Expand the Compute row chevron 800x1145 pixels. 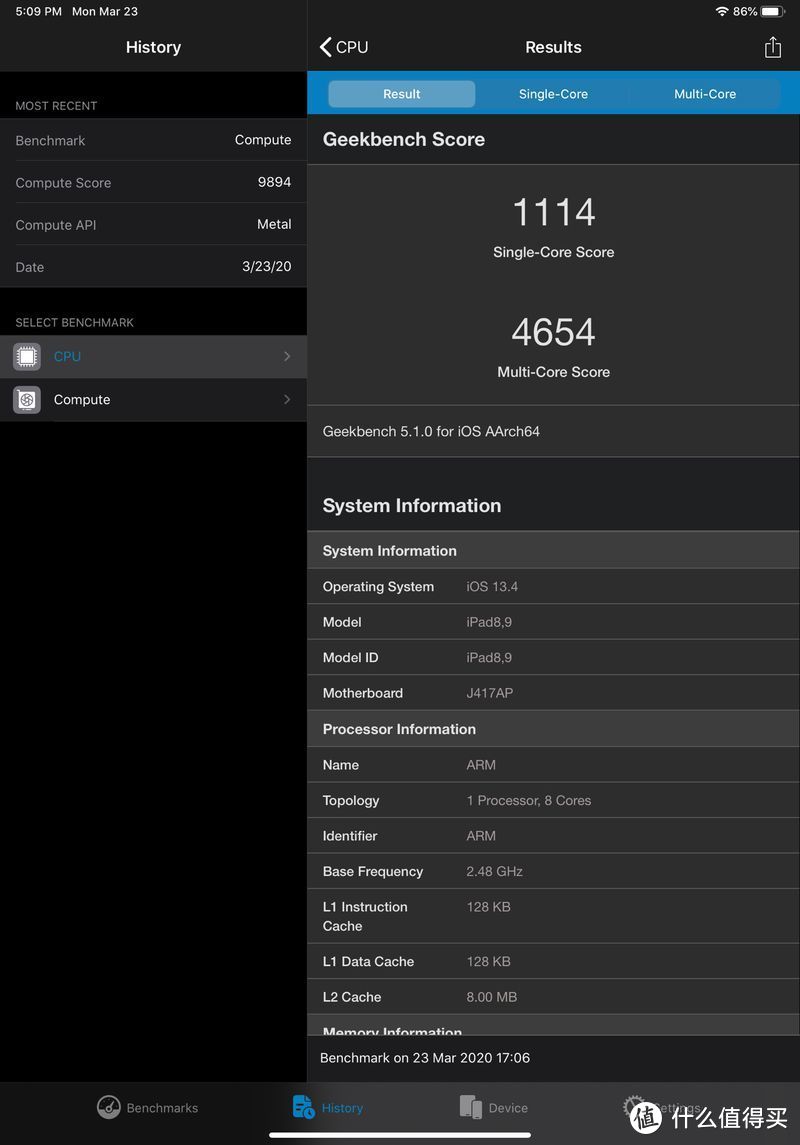pos(287,399)
